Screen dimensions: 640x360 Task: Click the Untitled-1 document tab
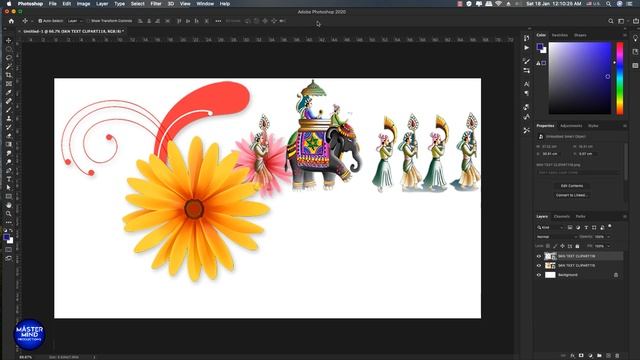pos(73,31)
